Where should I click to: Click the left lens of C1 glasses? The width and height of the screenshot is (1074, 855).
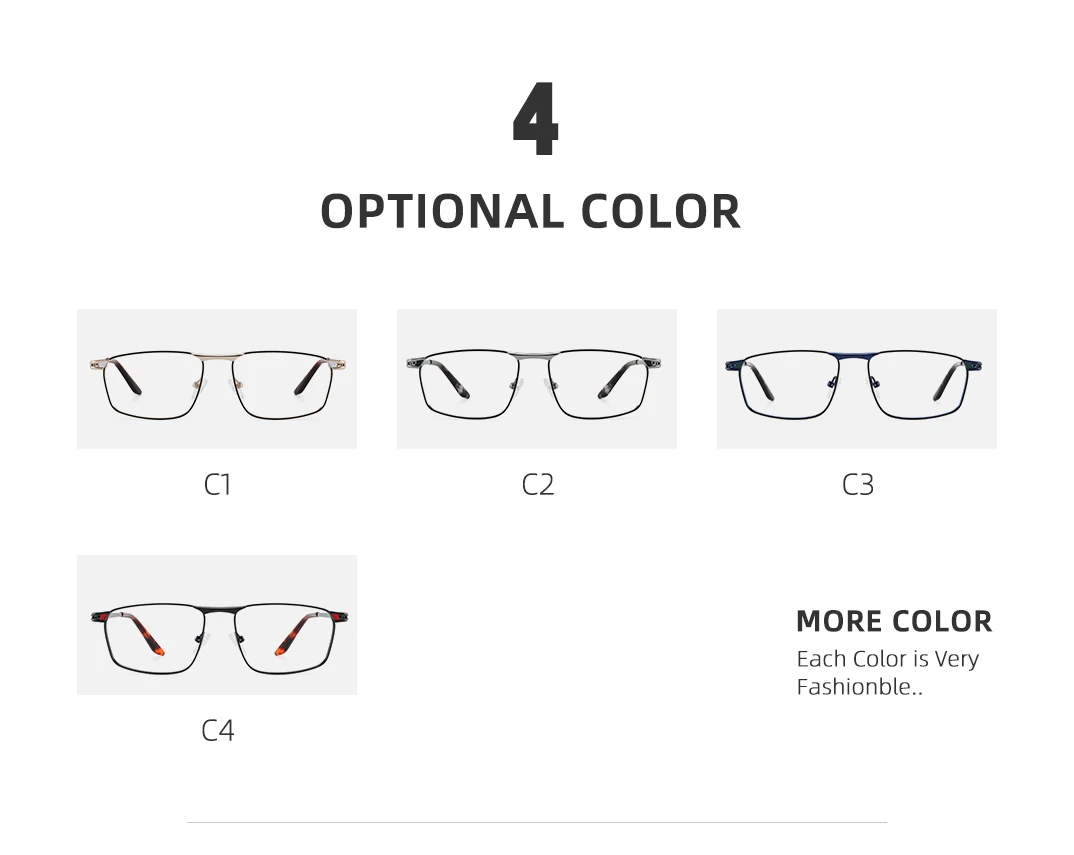point(152,385)
